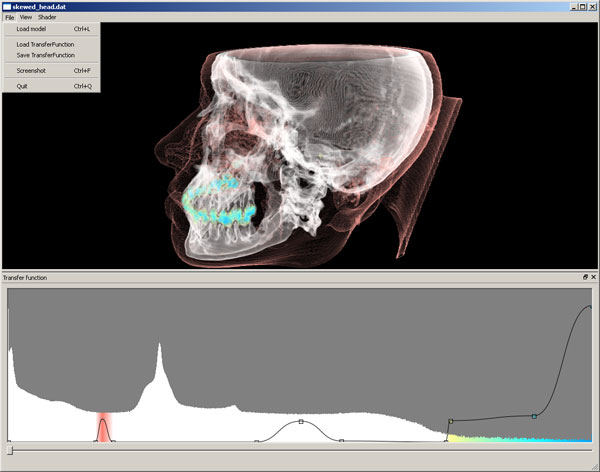Click the yellow control point on curve
Screen dimensions: 600x472
[451, 421]
